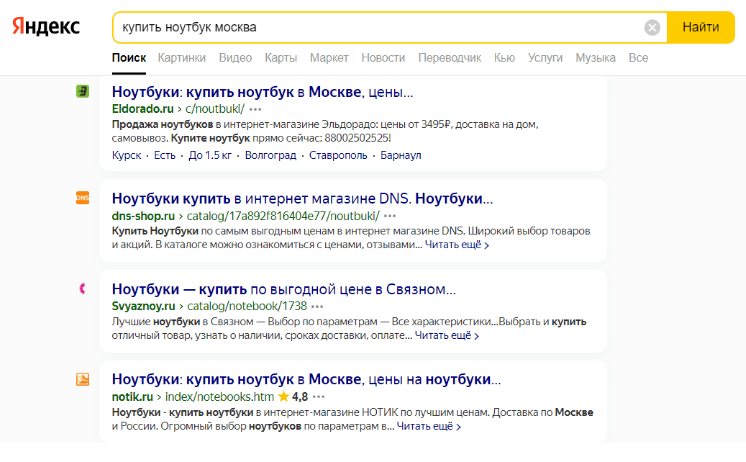The height and width of the screenshot is (462, 746).
Task: Go to the Переводчик tab
Action: pos(449,58)
